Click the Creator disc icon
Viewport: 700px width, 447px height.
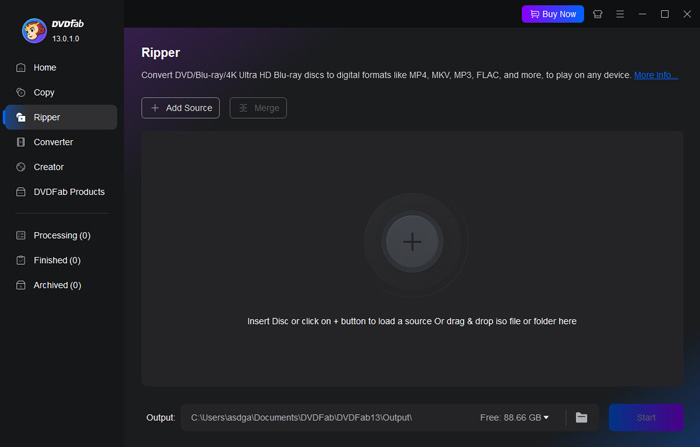click(x=21, y=167)
